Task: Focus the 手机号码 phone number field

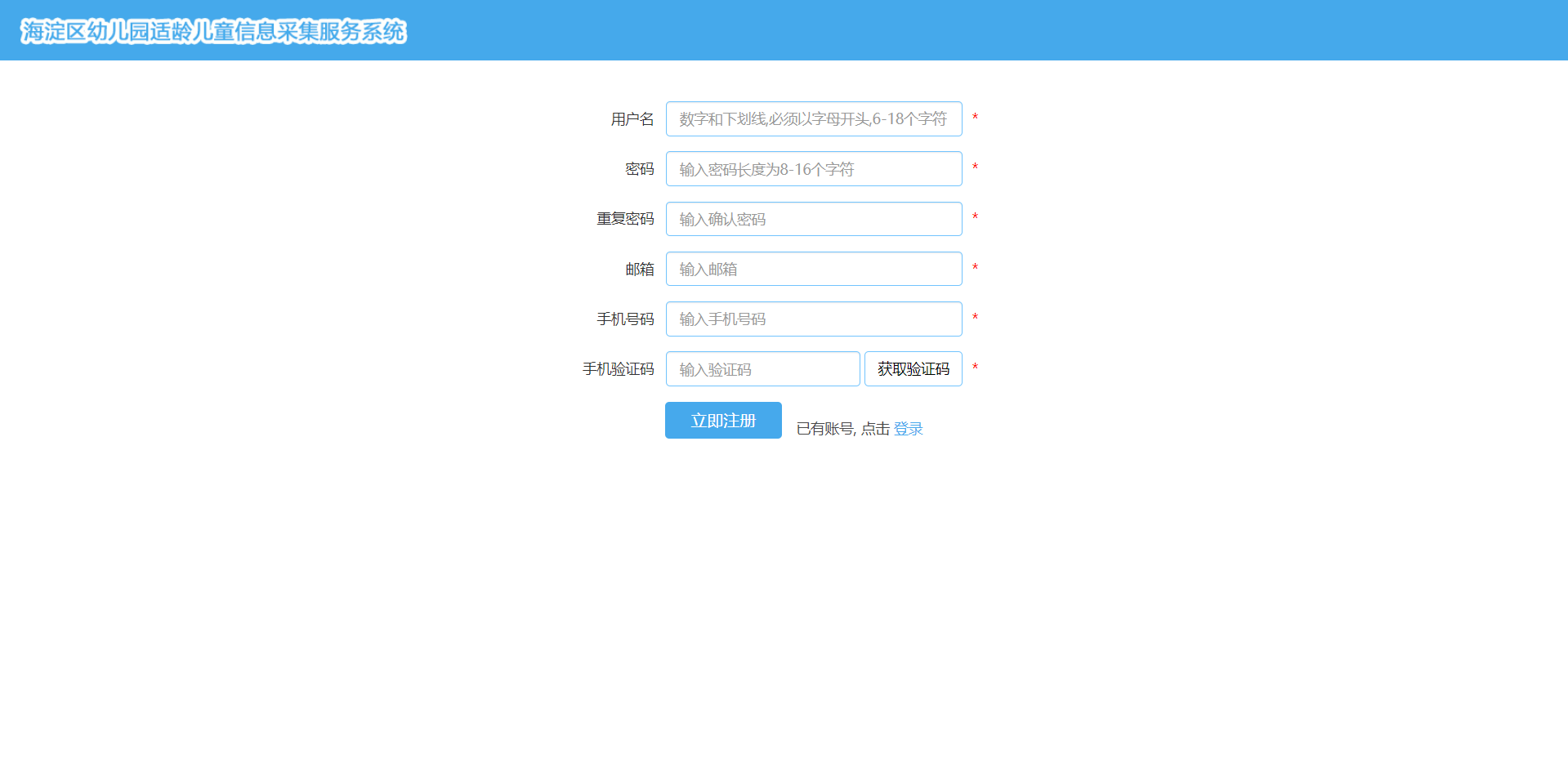Action: [x=814, y=319]
